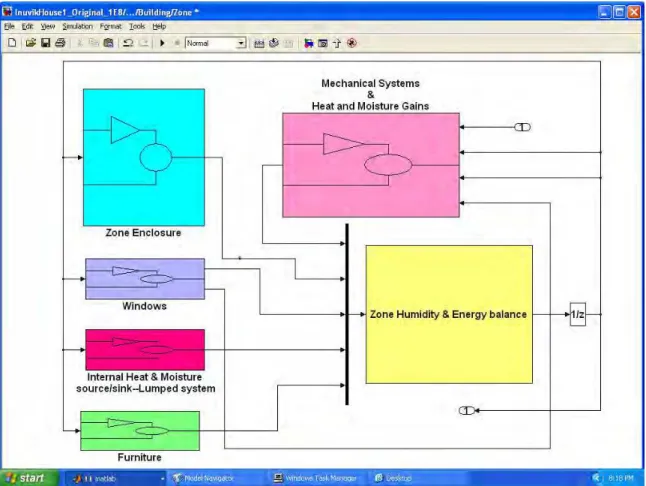
Task: Save the model with the floppy disk icon
Action: pyautogui.click(x=45, y=42)
